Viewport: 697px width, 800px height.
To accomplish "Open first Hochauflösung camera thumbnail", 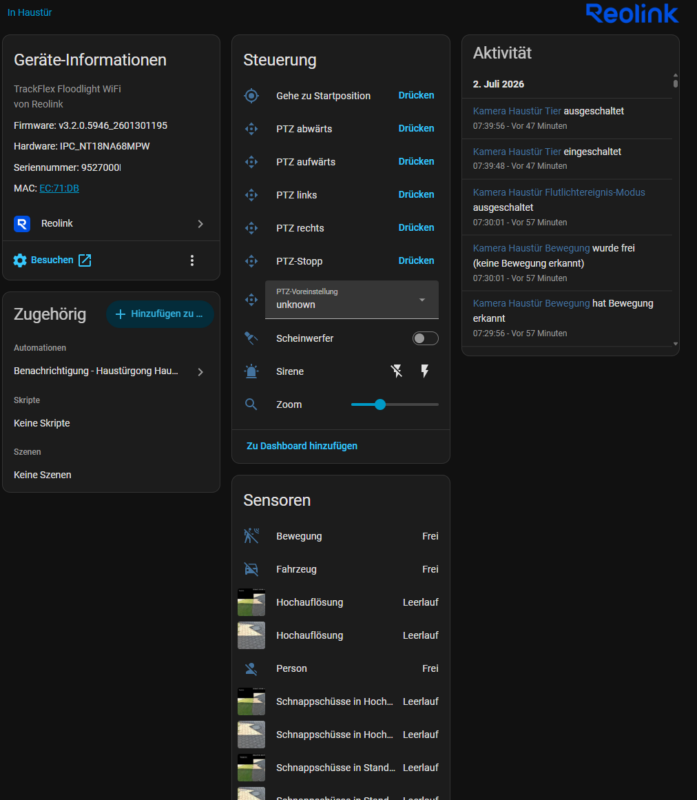I will [x=251, y=602].
